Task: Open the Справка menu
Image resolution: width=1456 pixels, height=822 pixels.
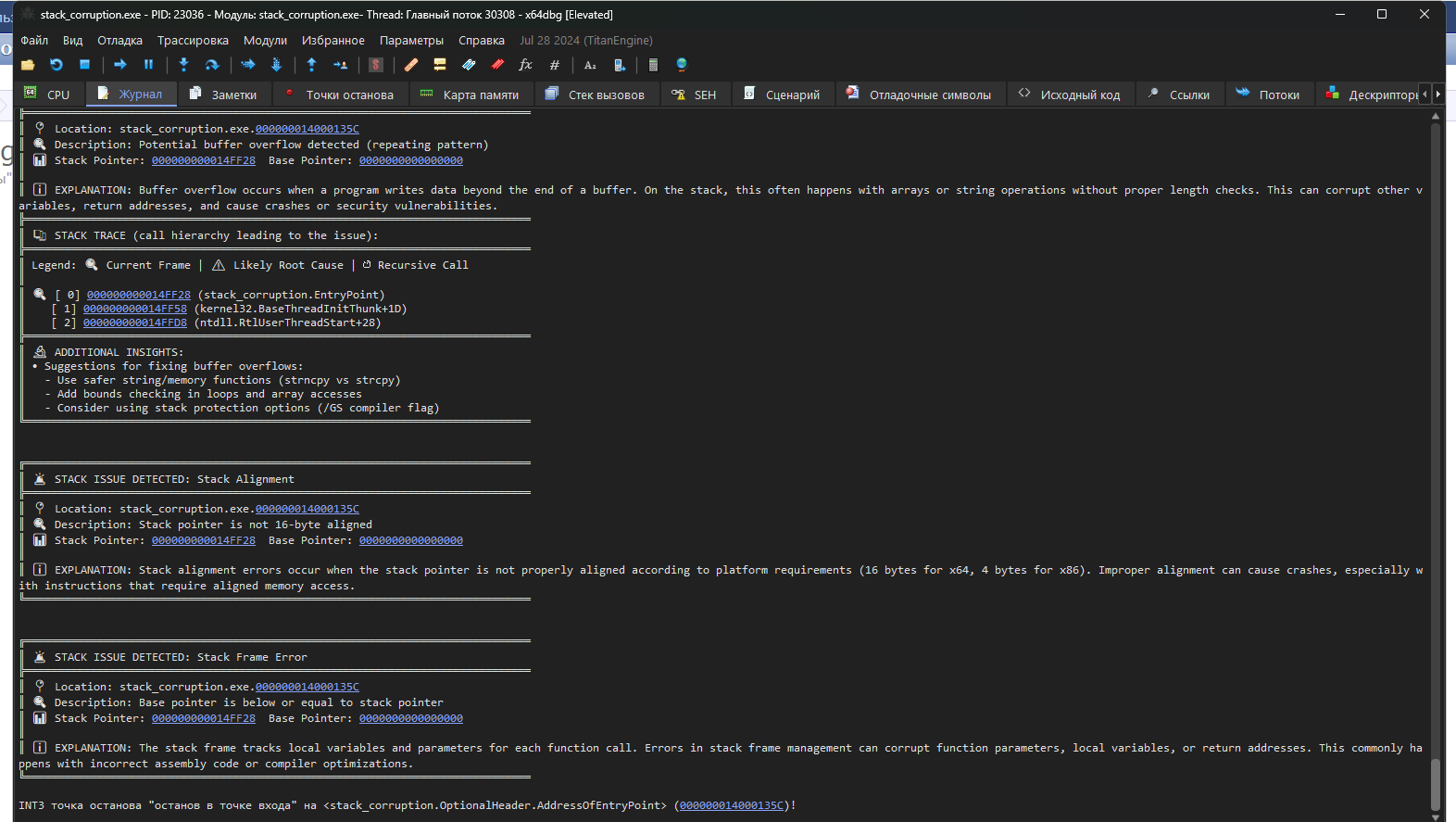Action: point(482,41)
